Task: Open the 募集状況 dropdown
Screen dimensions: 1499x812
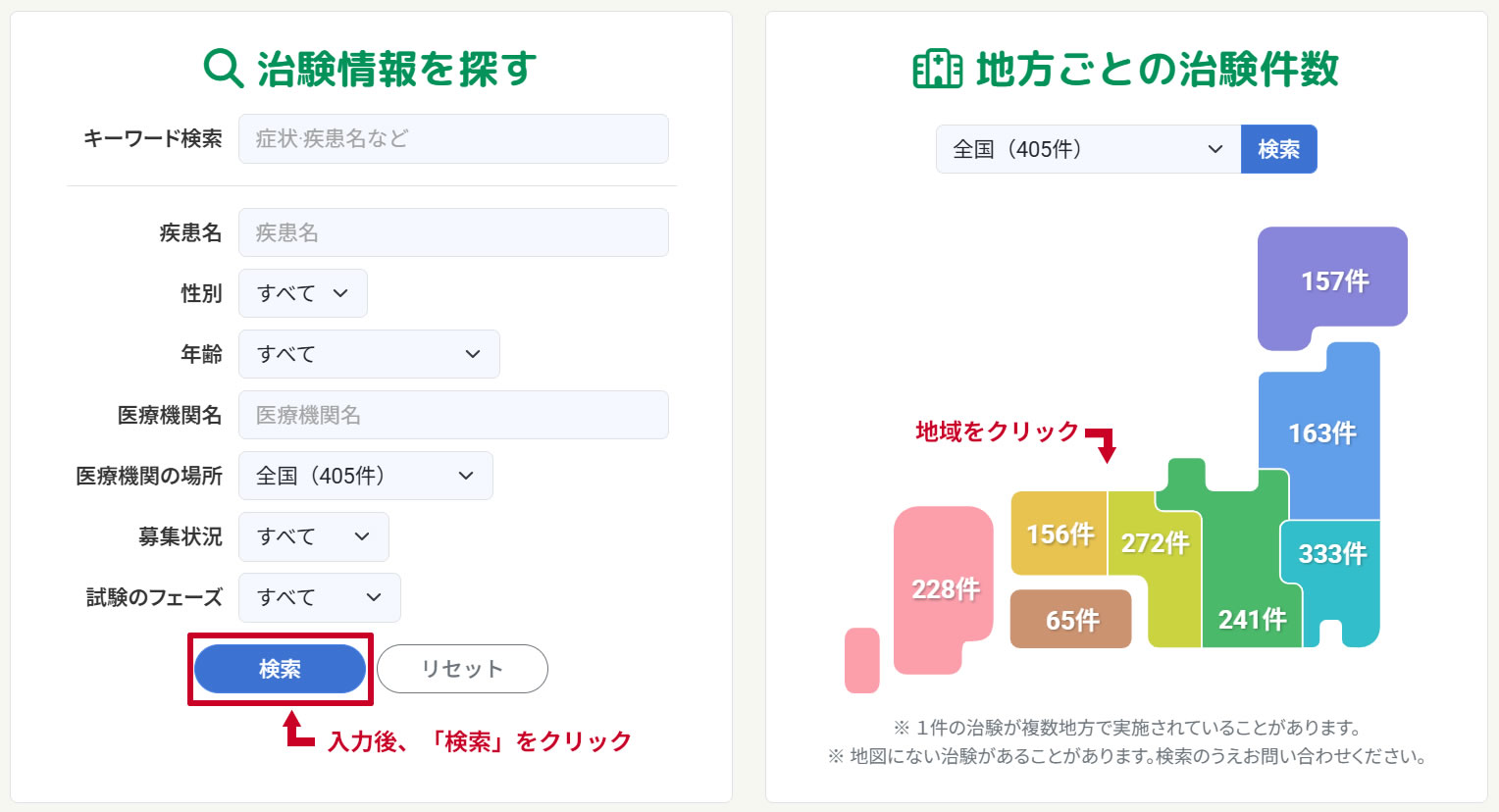Action: (313, 536)
